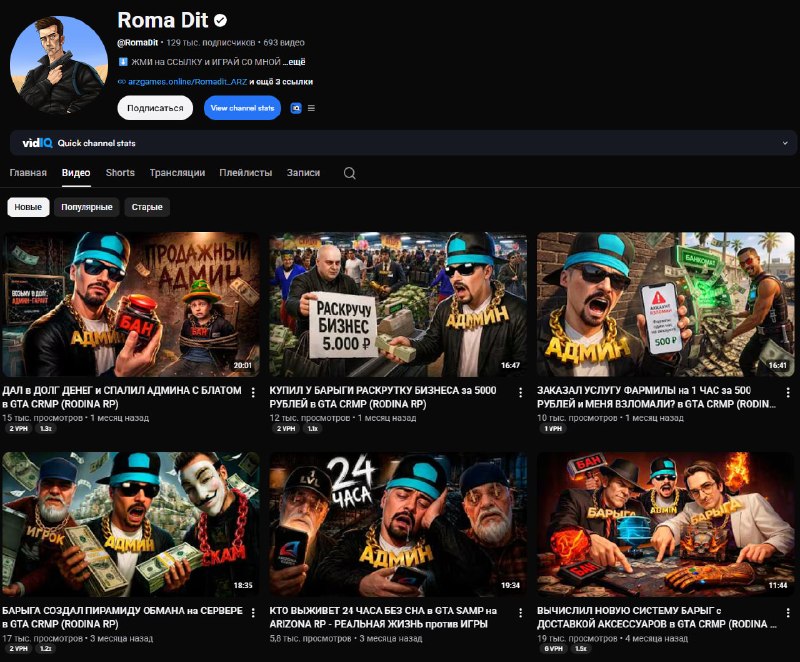Click the vidIQ logo in Quick channel stats bar
The image size is (800, 662).
pyautogui.click(x=37, y=143)
